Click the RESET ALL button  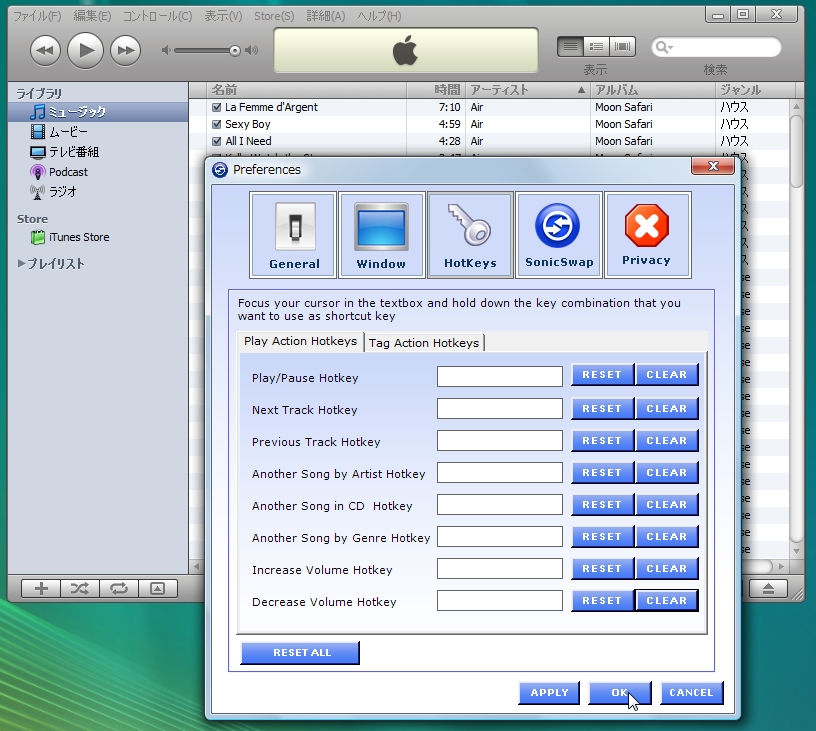[300, 653]
